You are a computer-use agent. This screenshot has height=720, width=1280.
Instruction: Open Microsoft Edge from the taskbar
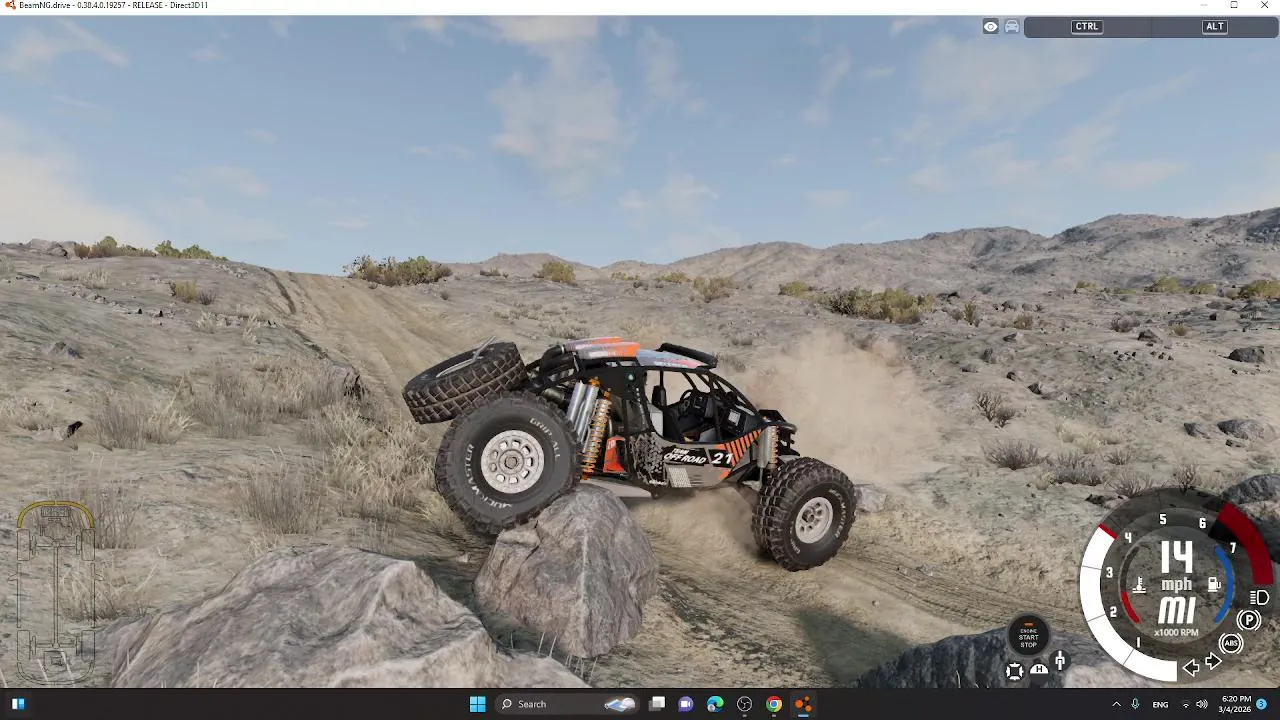click(715, 704)
